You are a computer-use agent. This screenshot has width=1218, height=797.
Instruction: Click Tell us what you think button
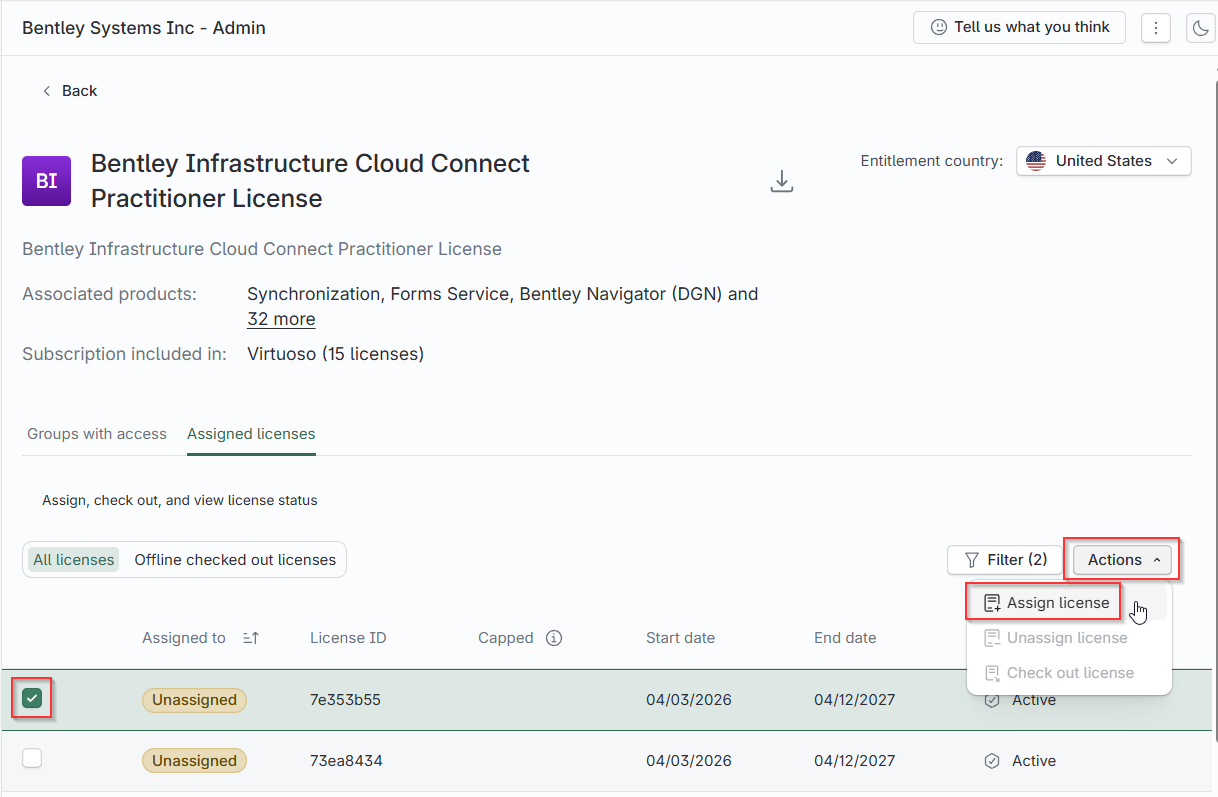(1019, 28)
